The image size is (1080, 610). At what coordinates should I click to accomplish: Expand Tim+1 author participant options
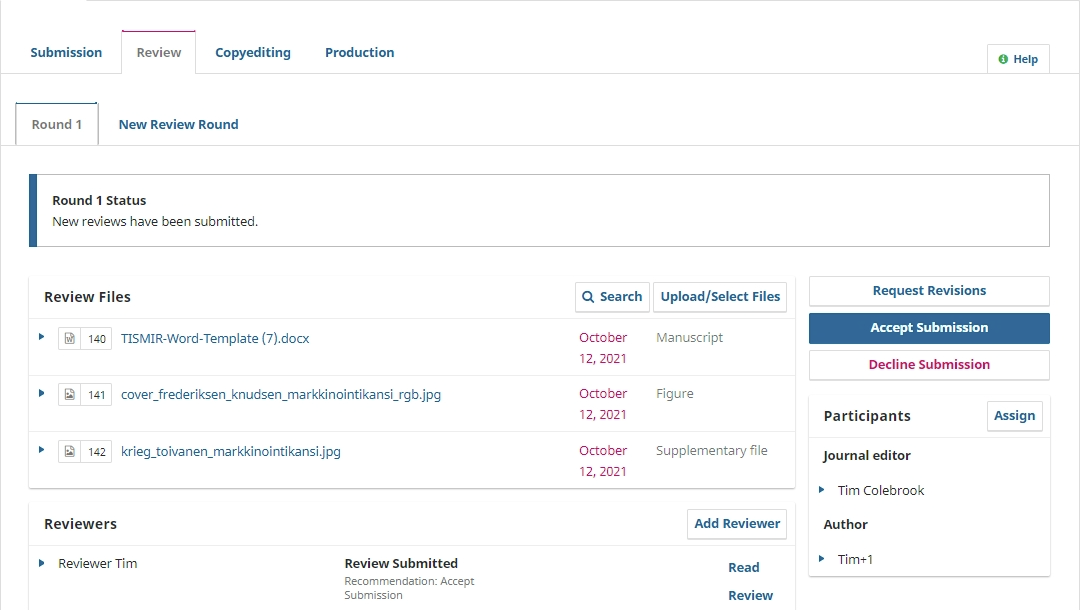[x=821, y=558]
